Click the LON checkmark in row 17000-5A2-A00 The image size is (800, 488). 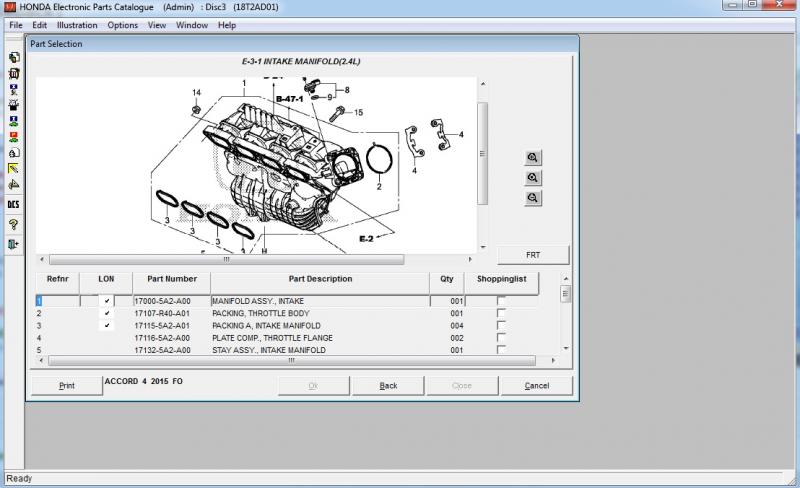(107, 301)
